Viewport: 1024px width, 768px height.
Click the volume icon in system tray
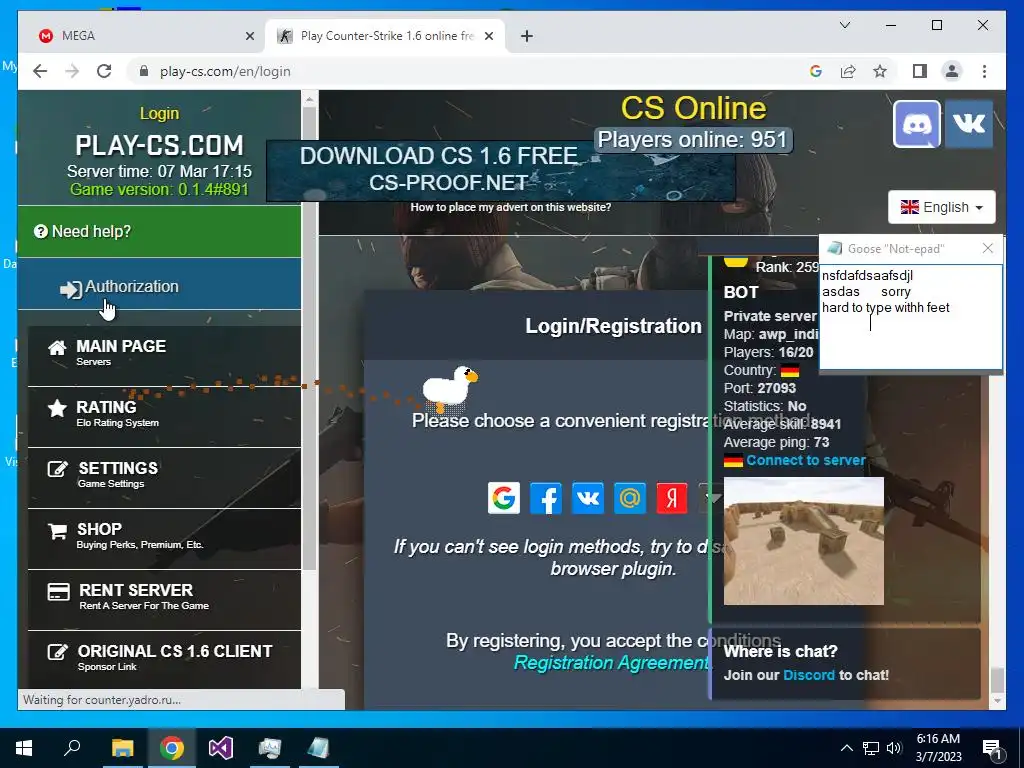(894, 748)
